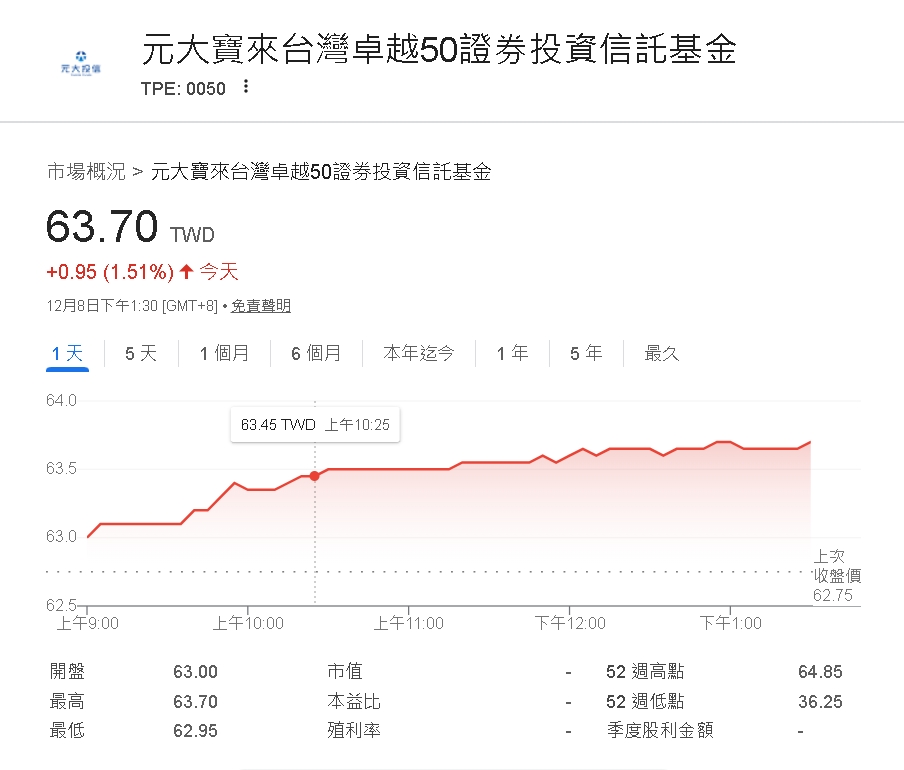Image resolution: width=904 pixels, height=770 pixels.
Task: Click the 52 週高點 value 64.85
Action: point(820,672)
